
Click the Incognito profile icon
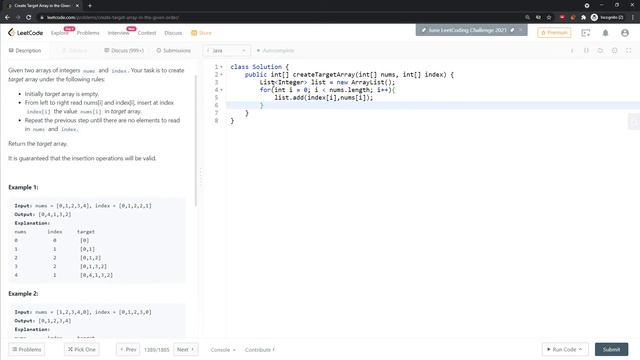[594, 17]
